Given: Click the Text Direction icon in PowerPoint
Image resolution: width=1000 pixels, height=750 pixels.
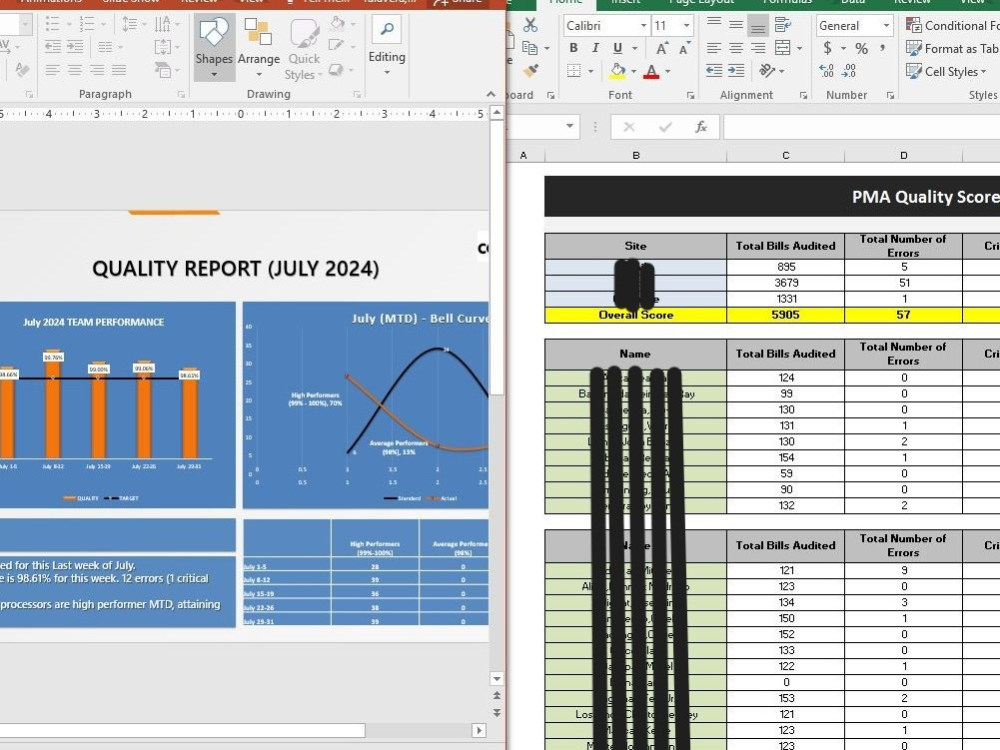Looking at the screenshot, I should 163,25.
